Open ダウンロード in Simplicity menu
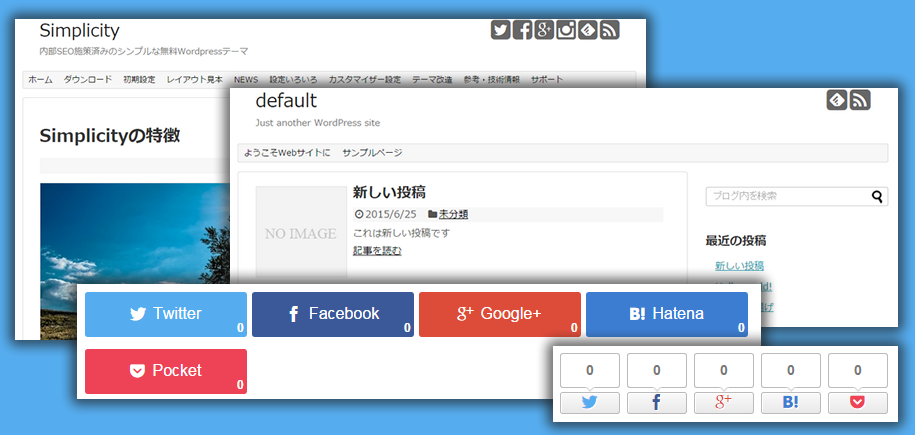The width and height of the screenshot is (915, 435). [x=88, y=80]
